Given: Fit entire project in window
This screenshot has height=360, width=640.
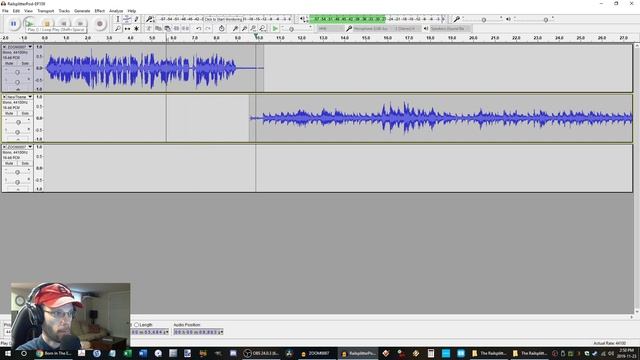Looking at the screenshot, I should [262, 29].
